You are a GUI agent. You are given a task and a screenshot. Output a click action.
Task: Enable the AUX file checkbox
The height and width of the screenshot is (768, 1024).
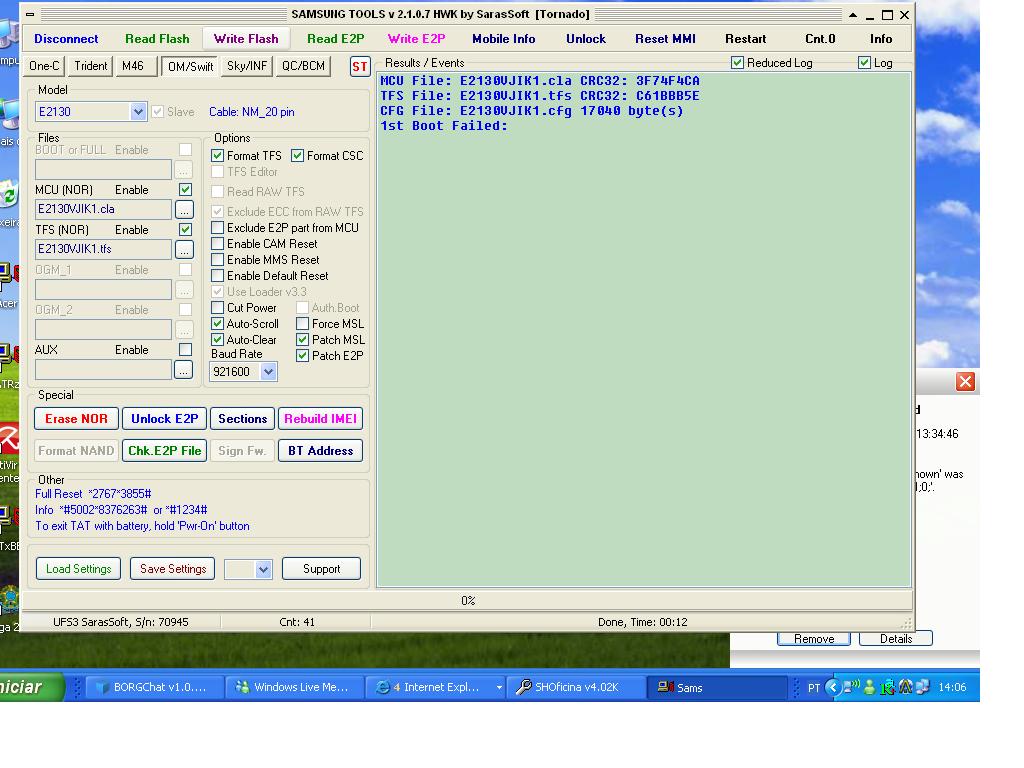[185, 349]
